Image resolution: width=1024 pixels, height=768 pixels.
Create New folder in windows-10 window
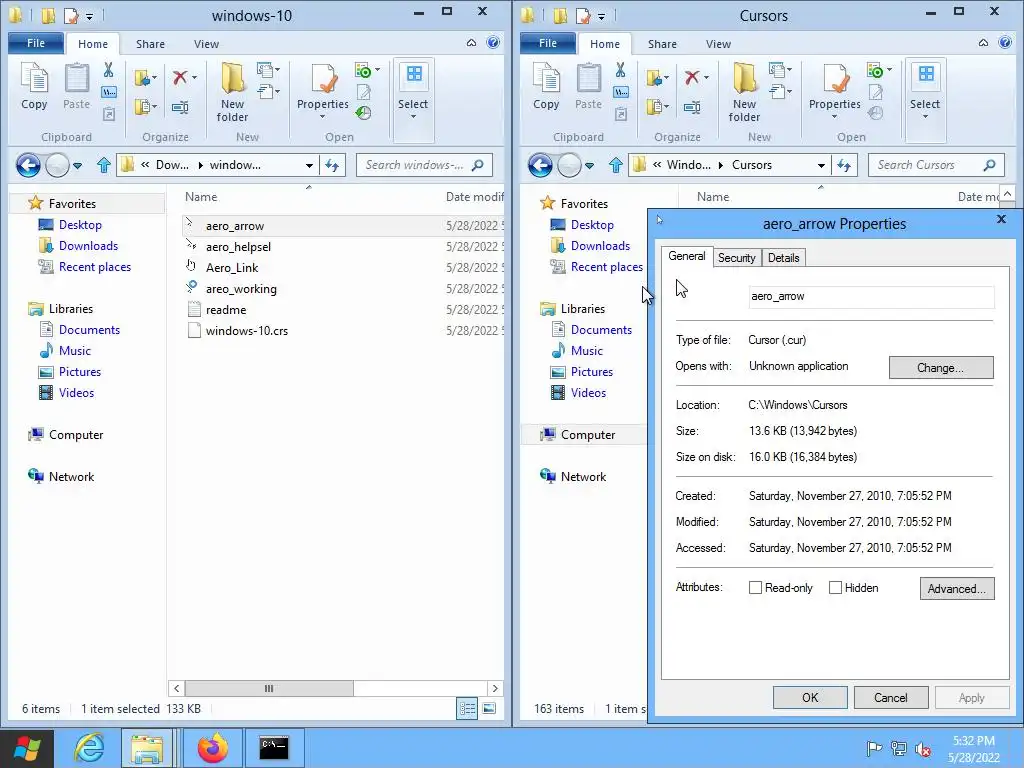pyautogui.click(x=232, y=91)
